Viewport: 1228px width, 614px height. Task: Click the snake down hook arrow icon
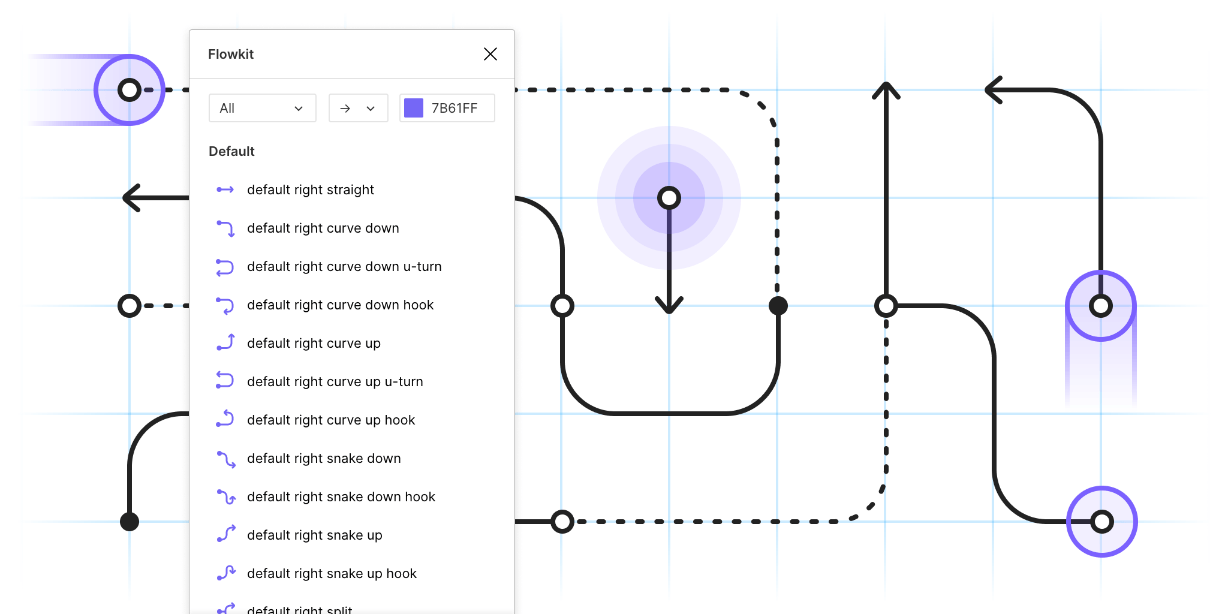[225, 497]
